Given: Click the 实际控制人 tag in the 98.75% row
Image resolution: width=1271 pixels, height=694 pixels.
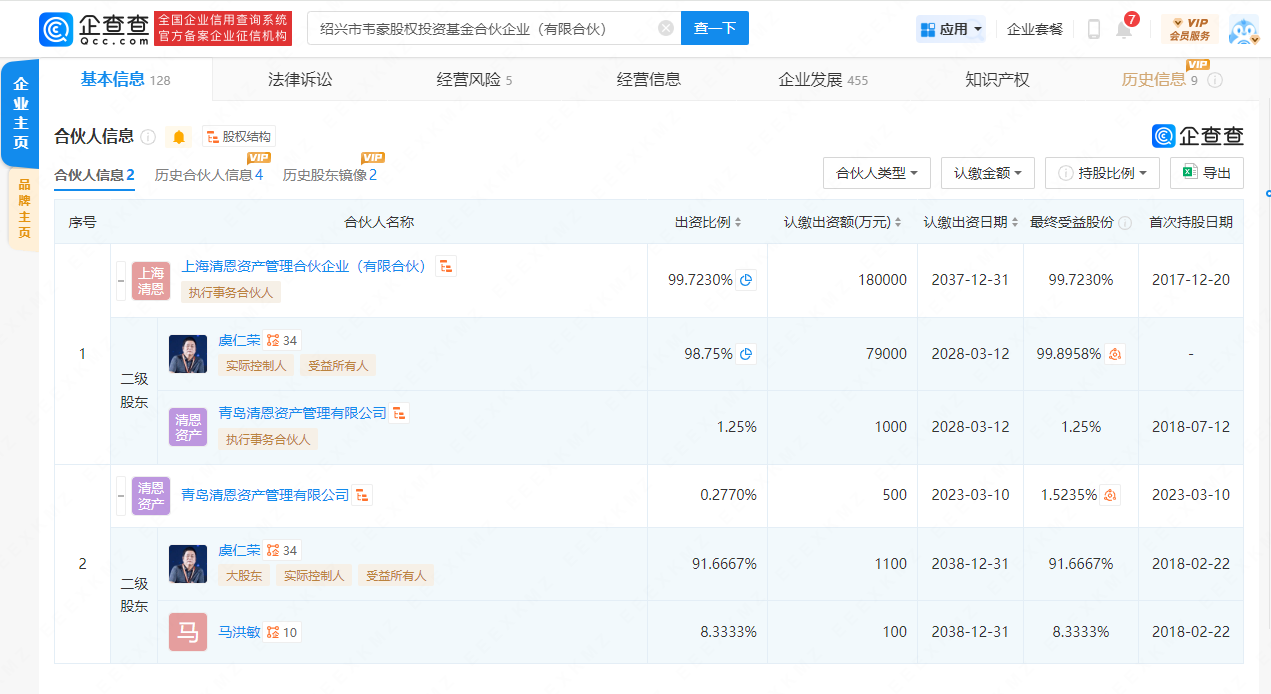Looking at the screenshot, I should pyautogui.click(x=256, y=366).
